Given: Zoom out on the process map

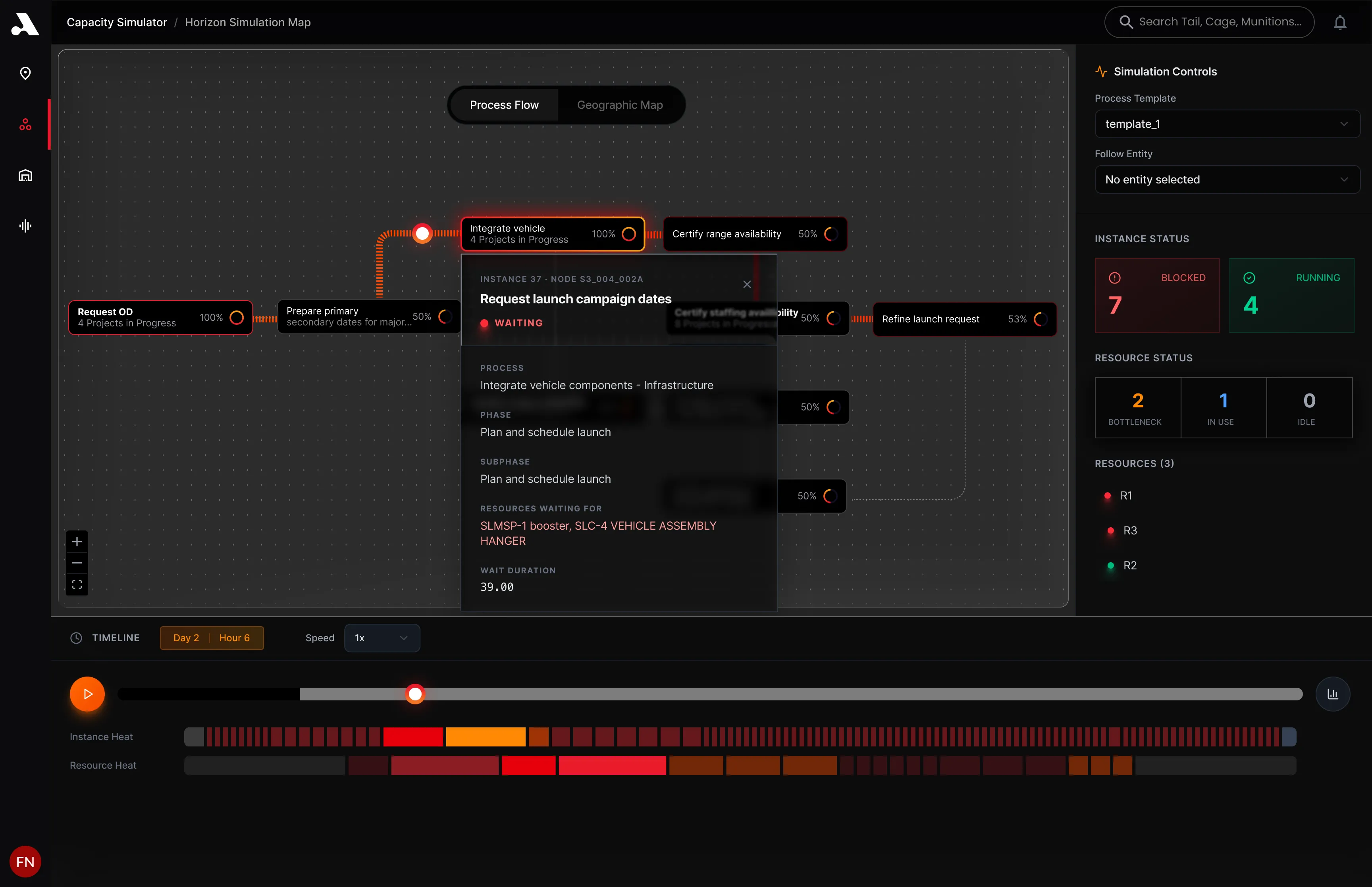Looking at the screenshot, I should [x=77, y=563].
